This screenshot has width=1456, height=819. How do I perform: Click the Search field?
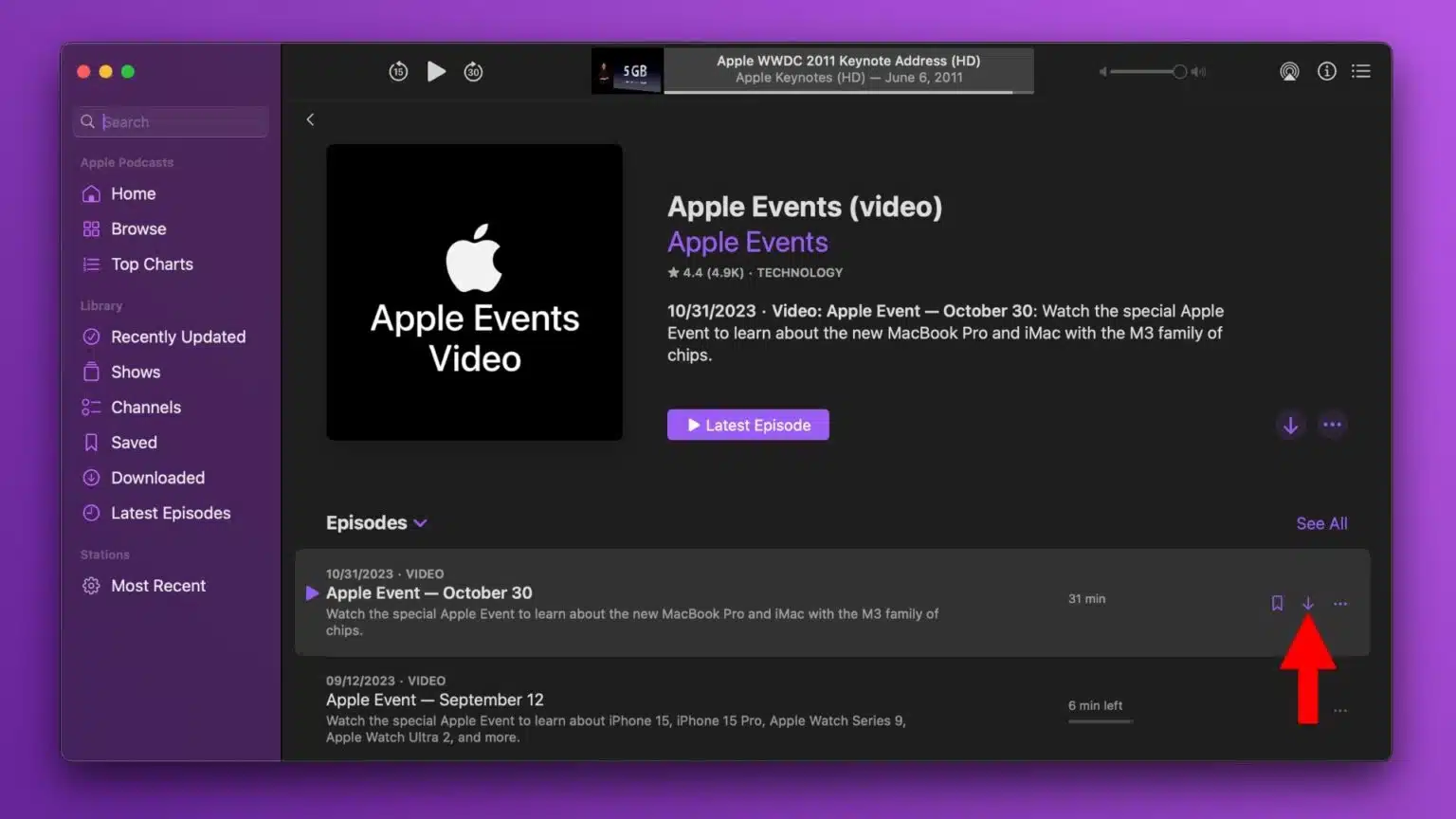pyautogui.click(x=171, y=121)
